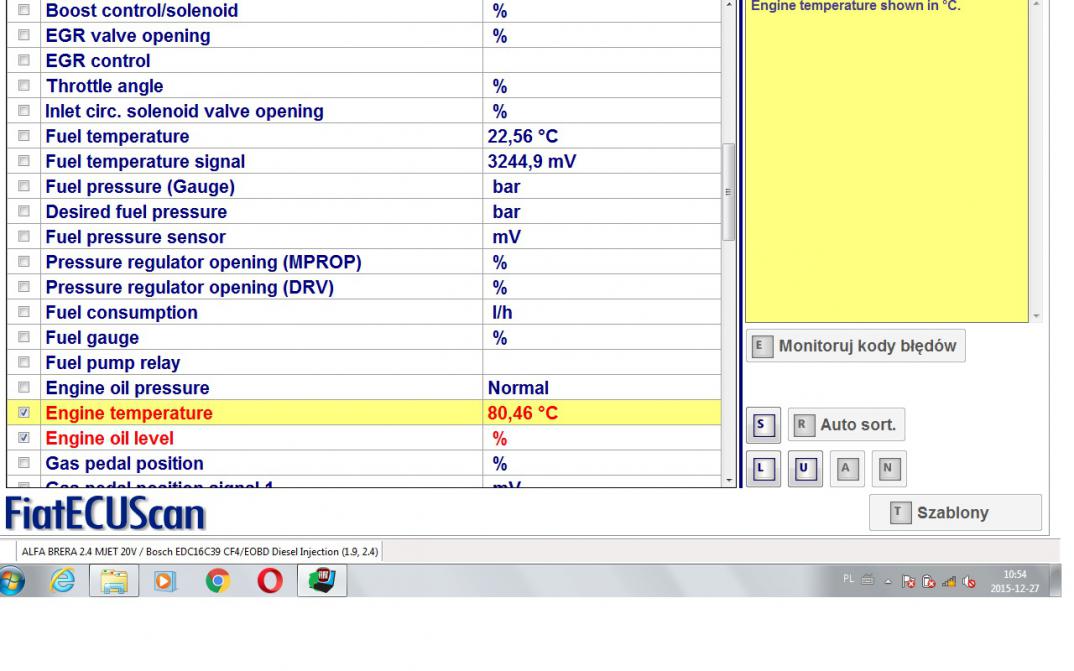The width and height of the screenshot is (1074, 671).
Task: Open Internet Explorer from the taskbar
Action: tap(62, 581)
